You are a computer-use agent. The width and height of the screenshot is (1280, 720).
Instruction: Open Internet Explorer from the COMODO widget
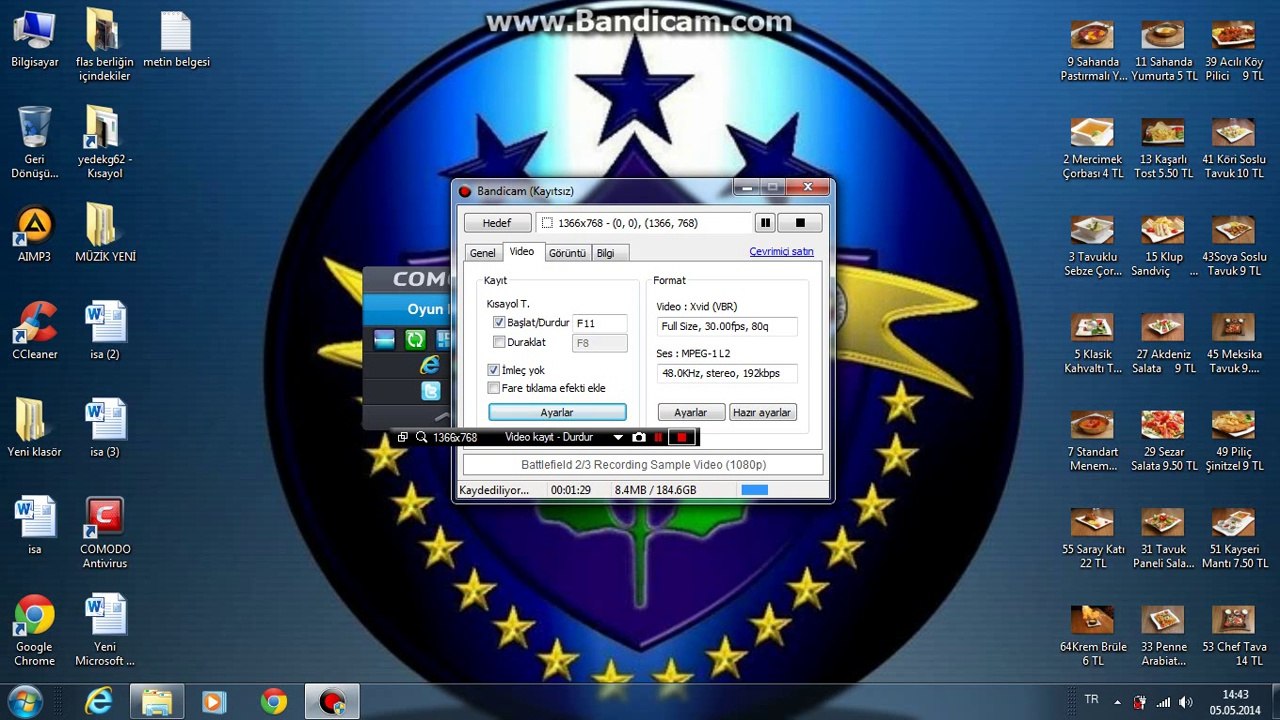pyautogui.click(x=431, y=365)
